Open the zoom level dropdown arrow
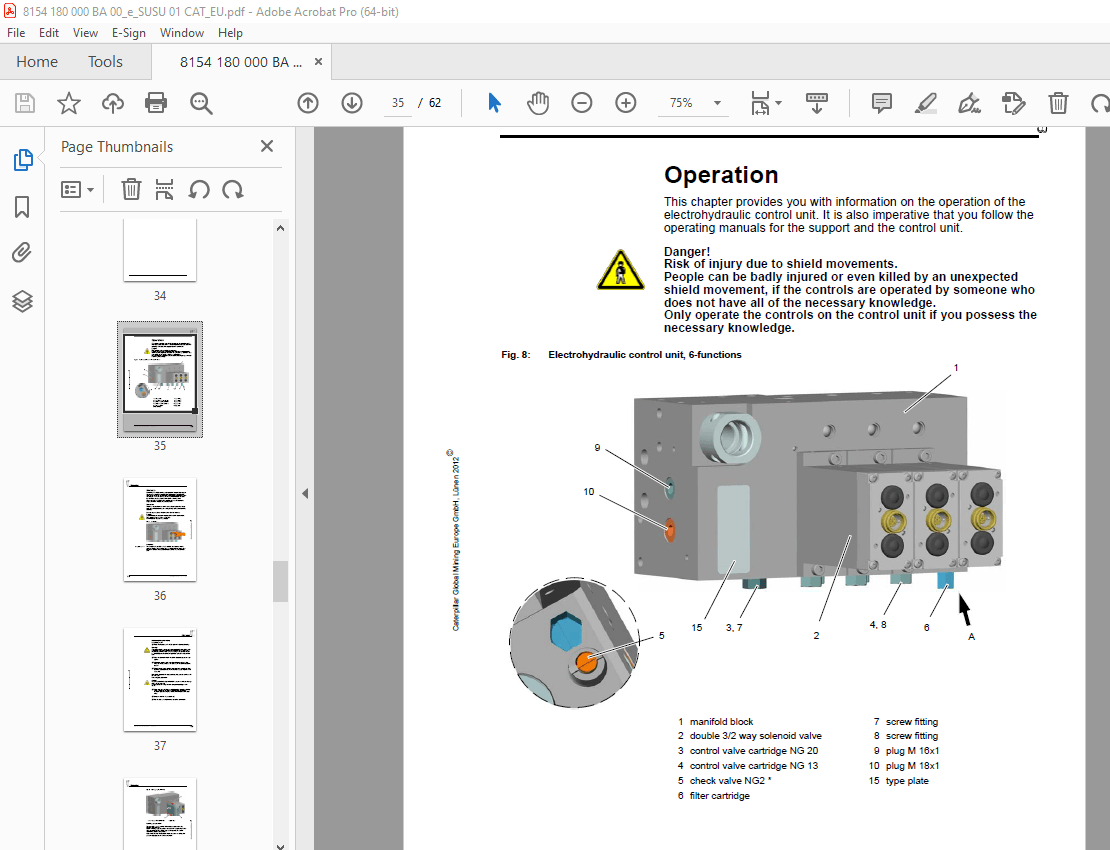Viewport: 1110px width, 850px height. click(x=717, y=103)
